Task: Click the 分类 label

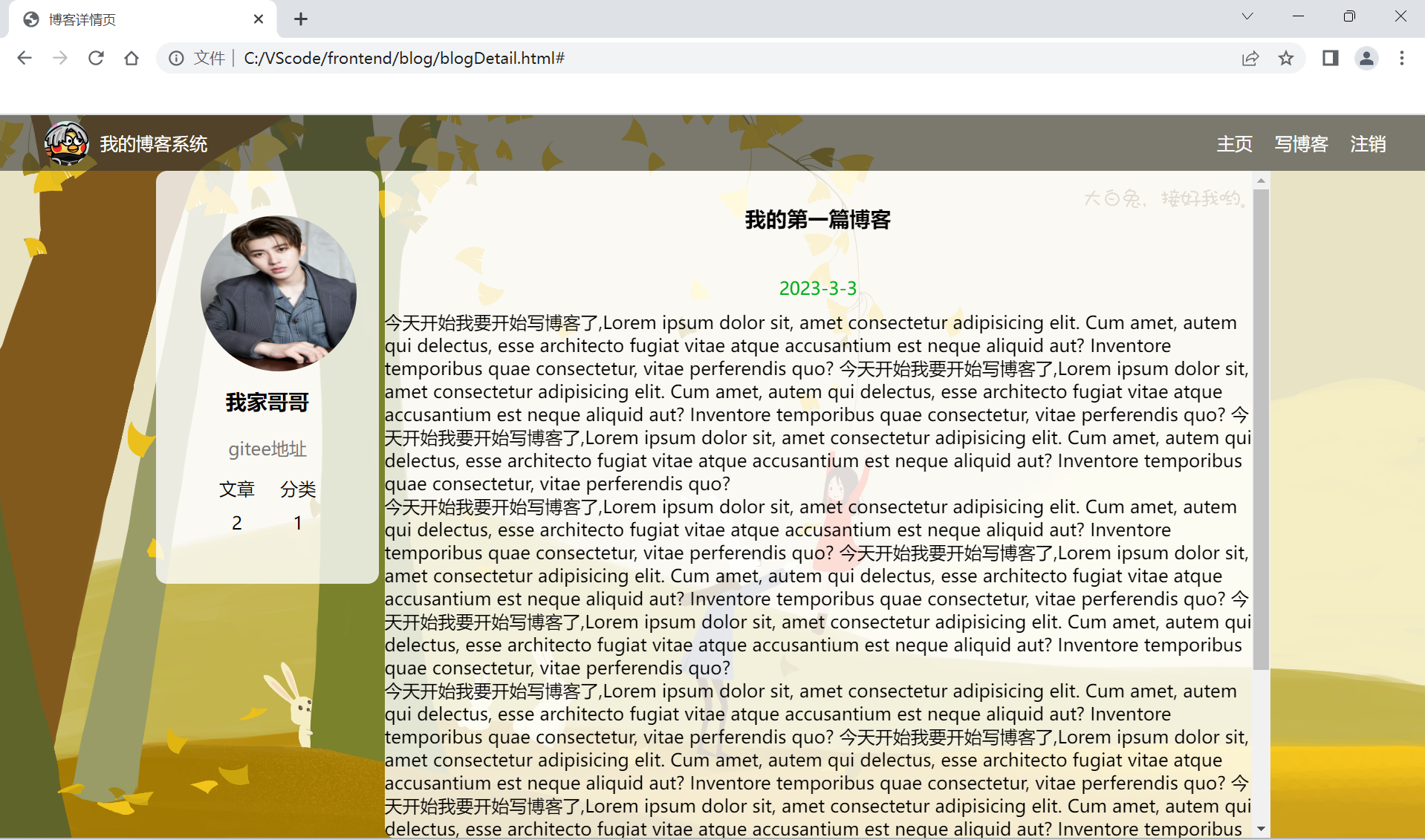Action: [x=298, y=489]
